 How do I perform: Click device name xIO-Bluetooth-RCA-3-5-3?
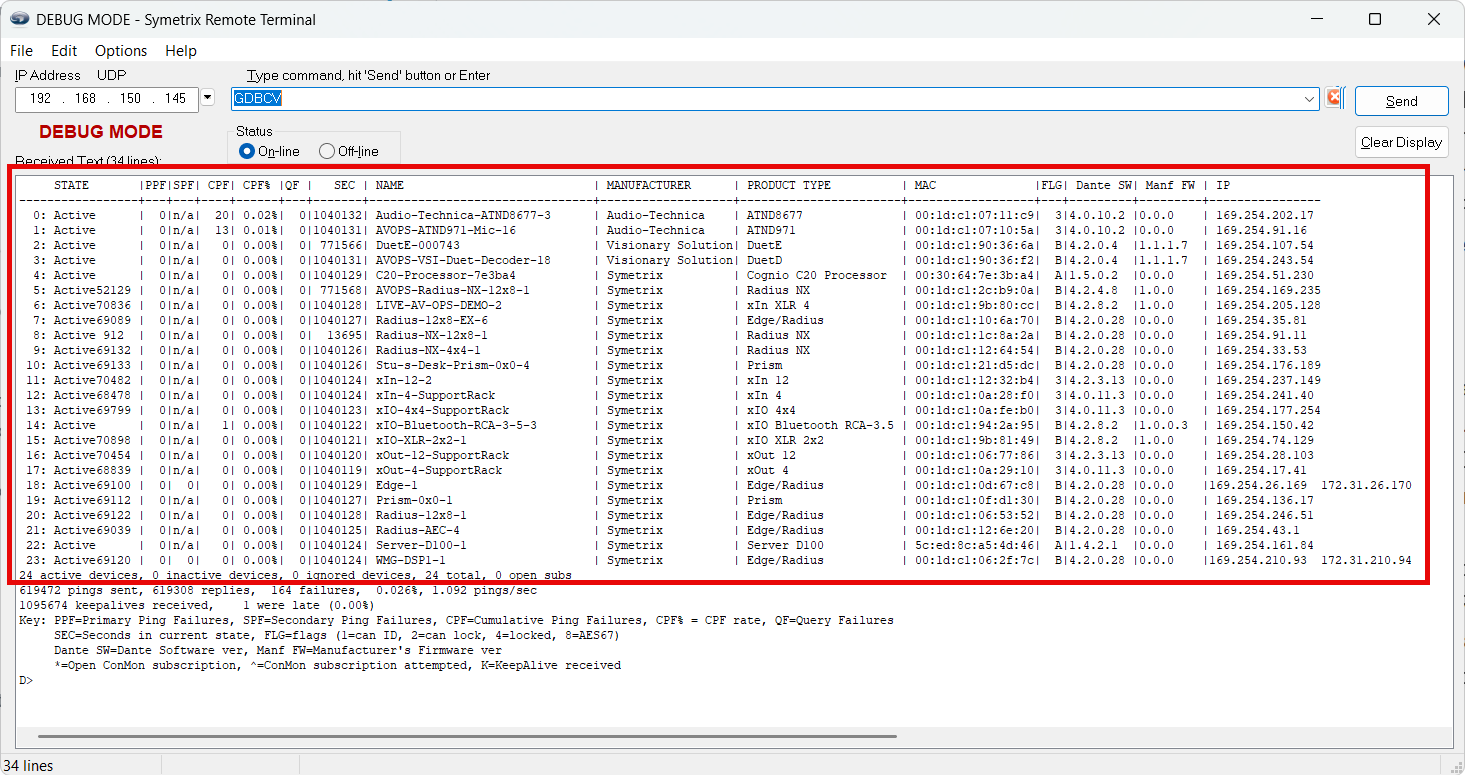click(x=456, y=425)
